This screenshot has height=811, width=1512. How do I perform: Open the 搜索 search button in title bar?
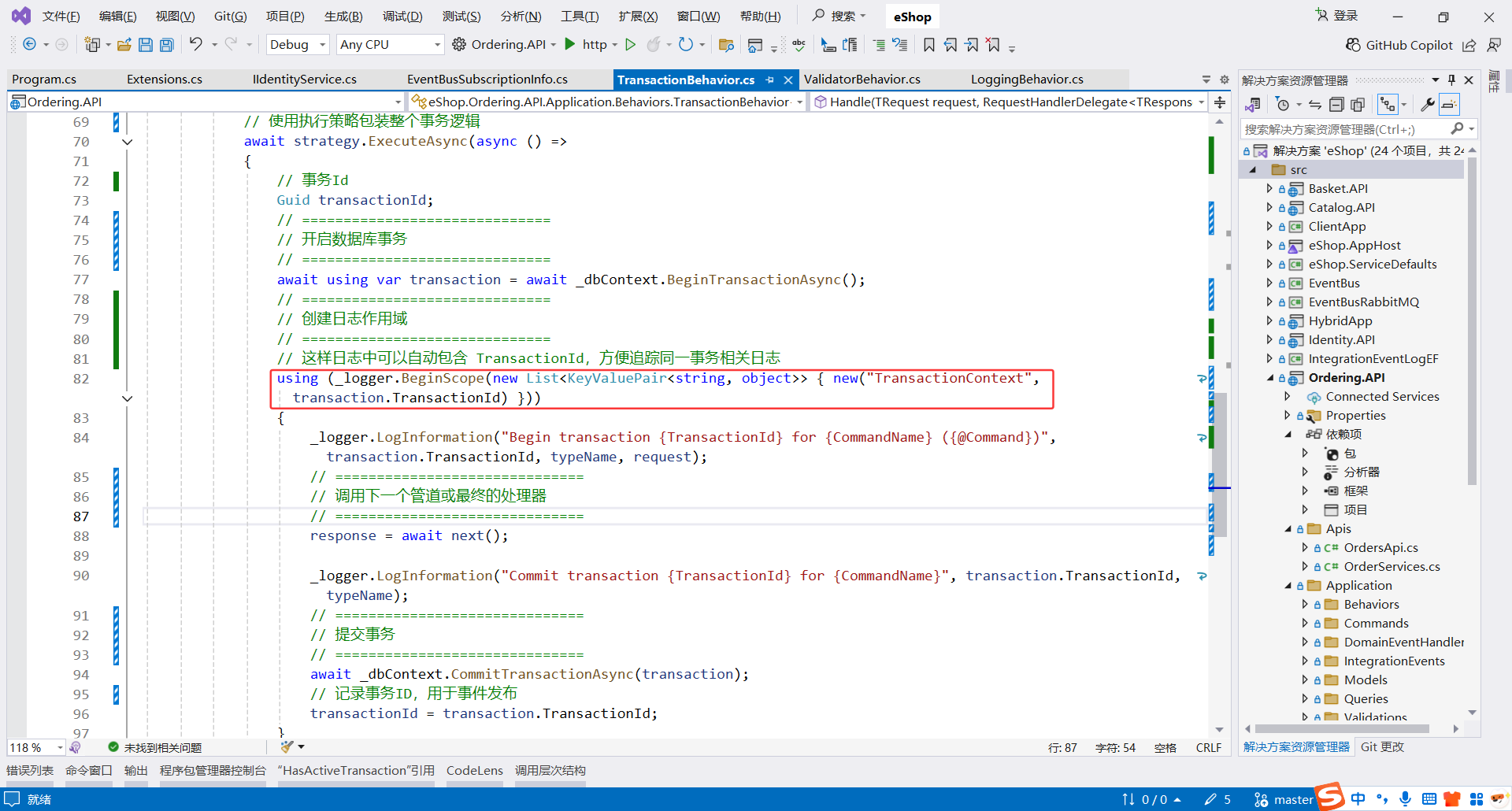click(x=839, y=16)
